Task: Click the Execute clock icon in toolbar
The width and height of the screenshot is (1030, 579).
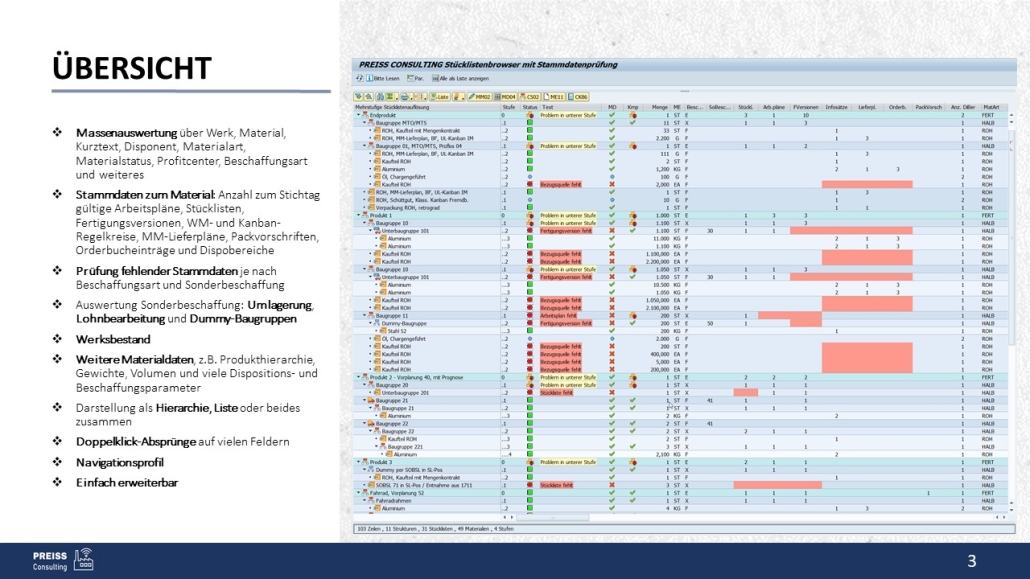Action: click(360, 77)
